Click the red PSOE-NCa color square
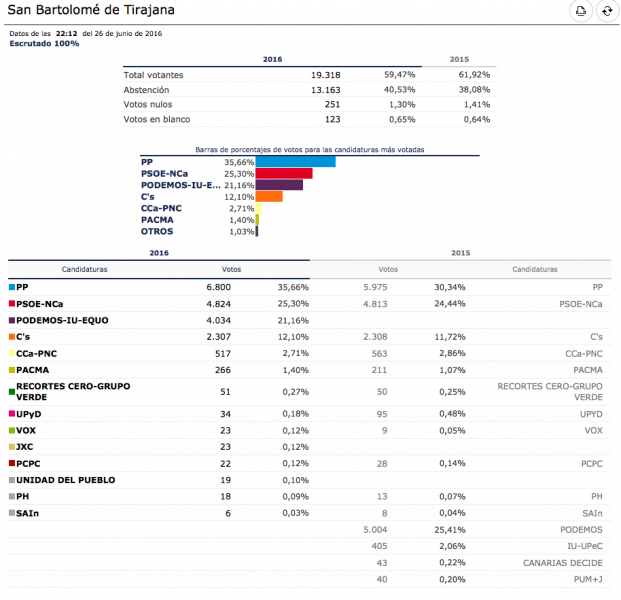 pyautogui.click(x=12, y=303)
